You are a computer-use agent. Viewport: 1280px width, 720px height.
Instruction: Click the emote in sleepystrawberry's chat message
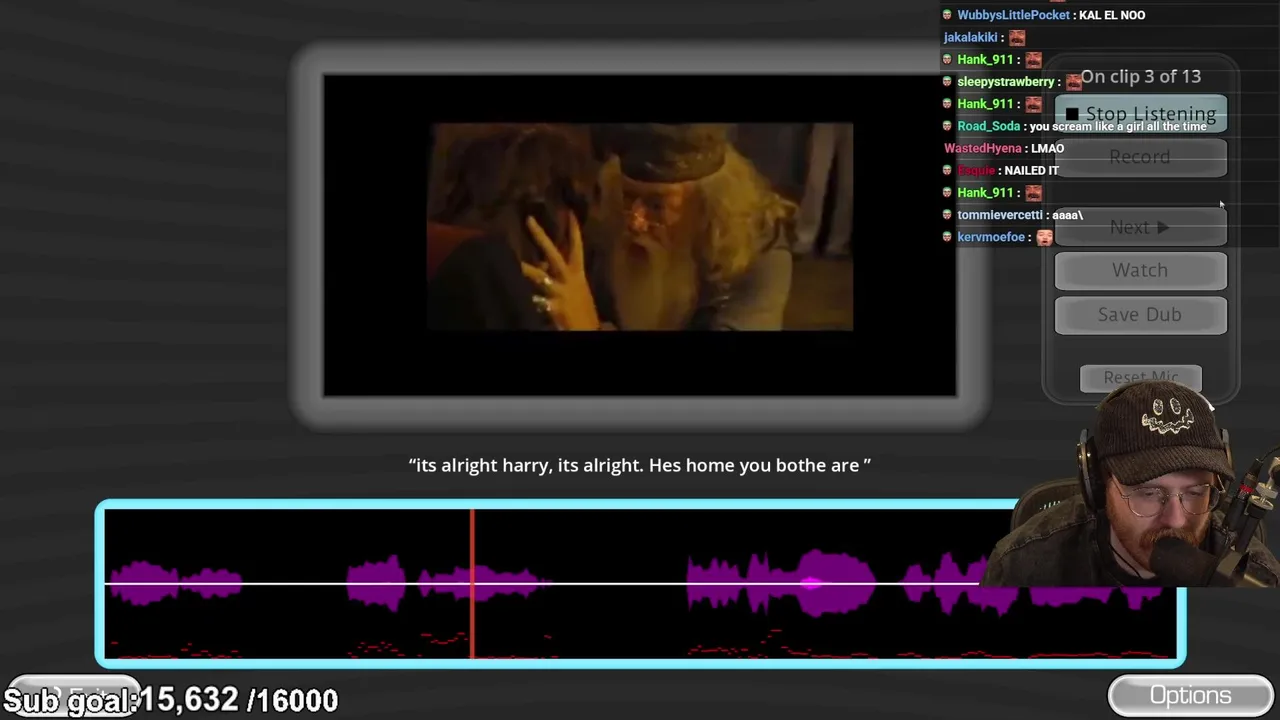[x=1073, y=82]
